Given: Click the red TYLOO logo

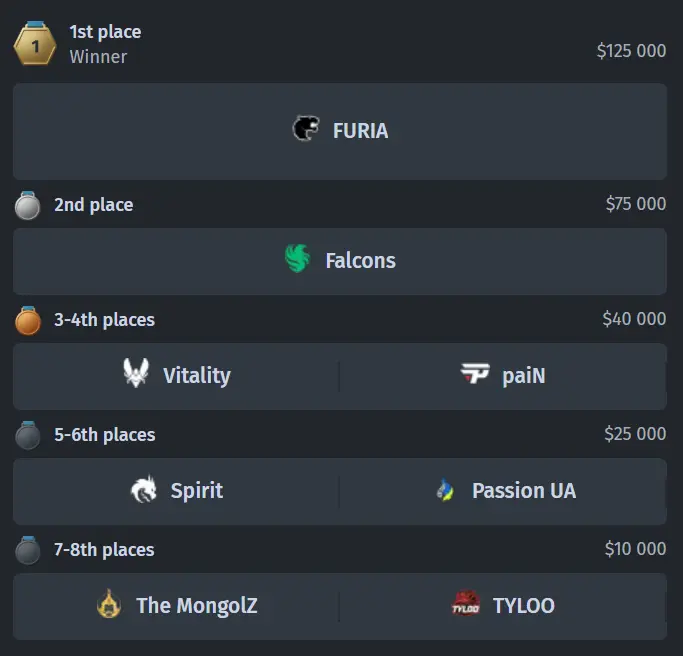Looking at the screenshot, I should click(x=466, y=604).
